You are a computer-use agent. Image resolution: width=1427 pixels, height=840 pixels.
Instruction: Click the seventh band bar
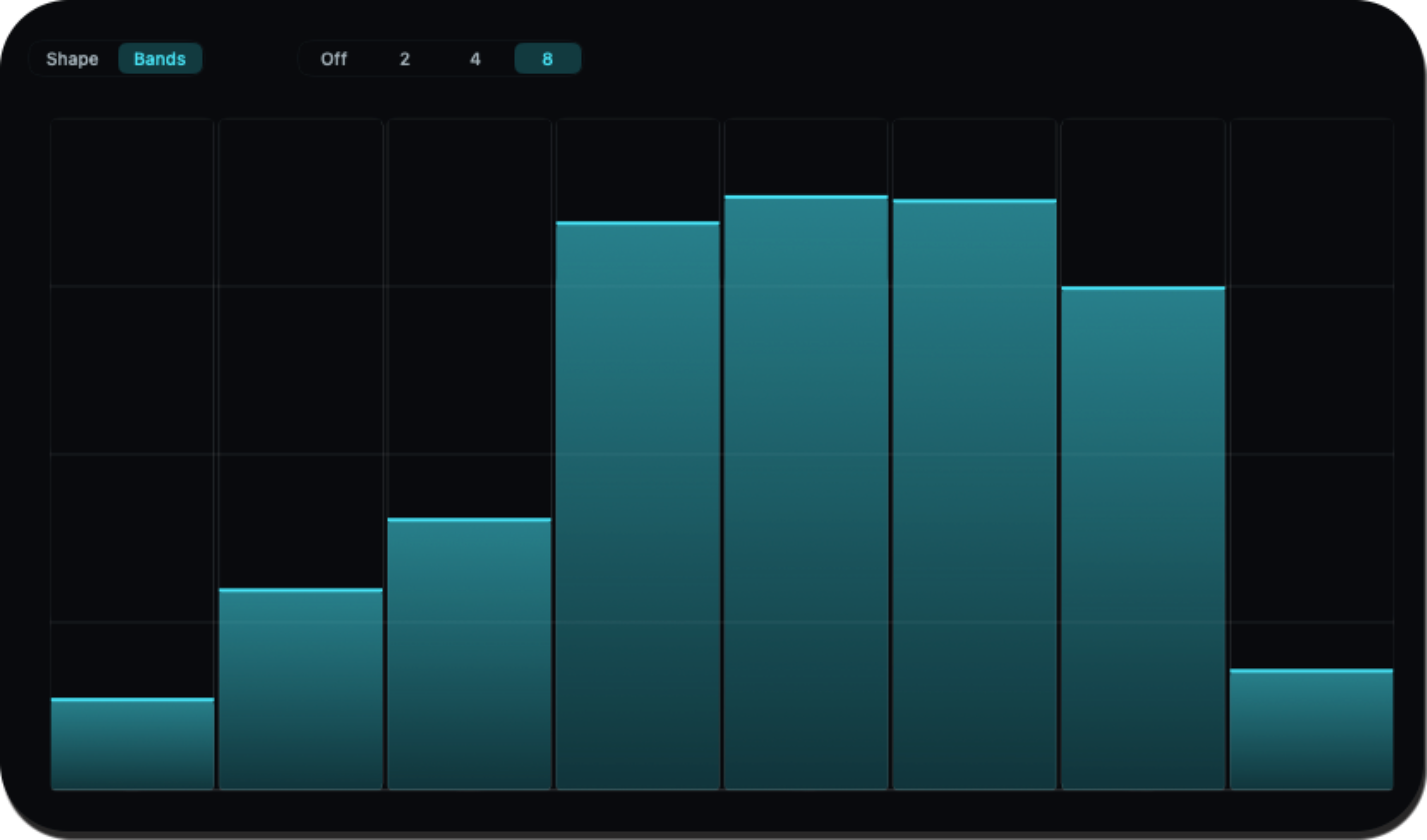coord(1143,538)
